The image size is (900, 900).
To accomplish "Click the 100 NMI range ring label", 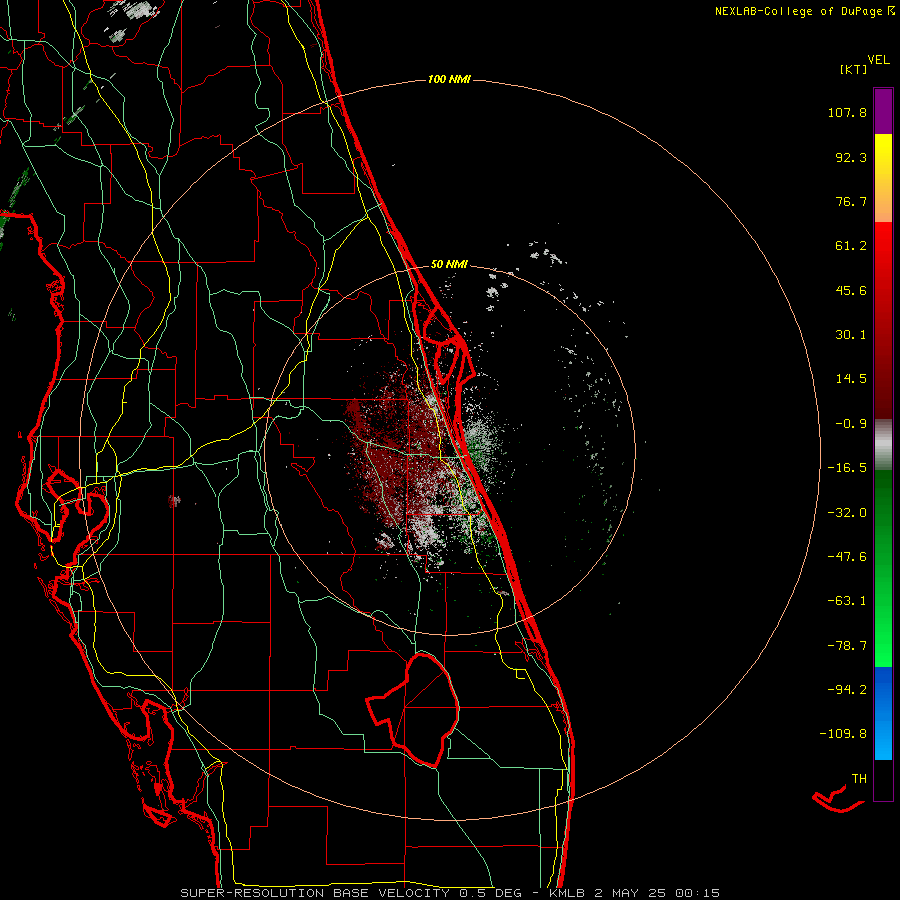I will point(449,79).
